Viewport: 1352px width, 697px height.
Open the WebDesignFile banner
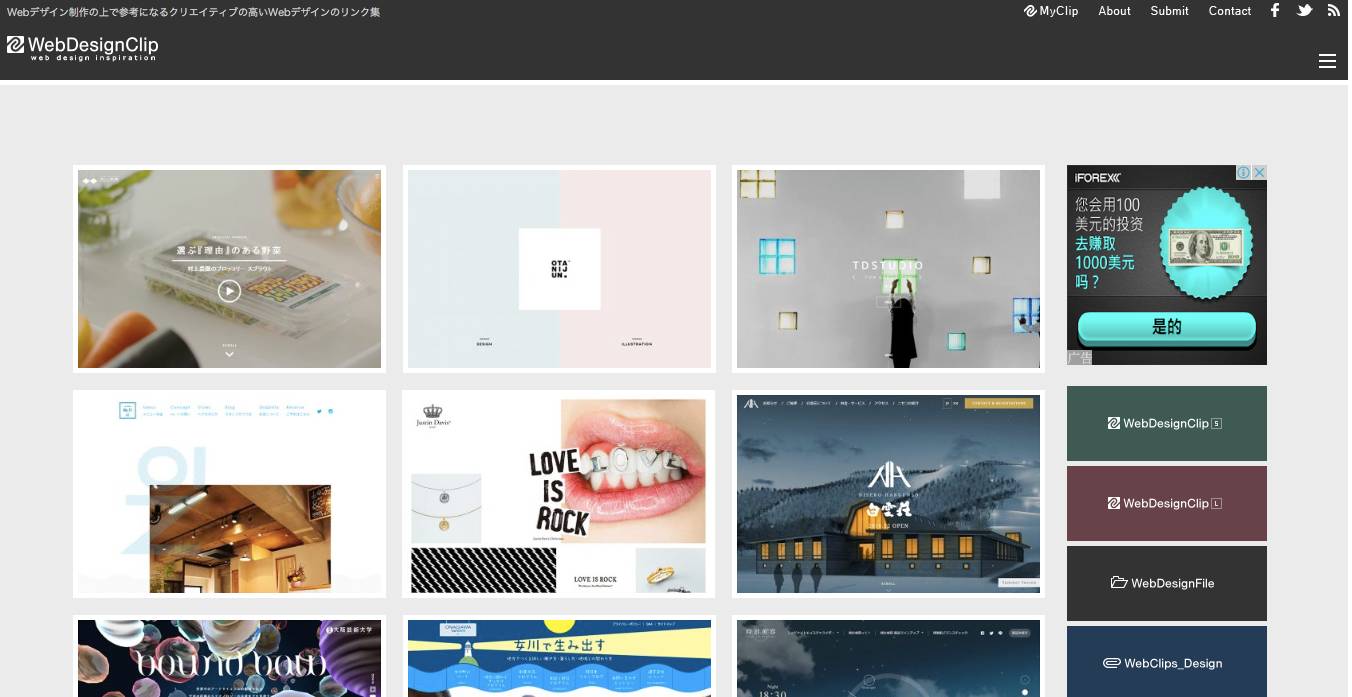[x=1166, y=583]
